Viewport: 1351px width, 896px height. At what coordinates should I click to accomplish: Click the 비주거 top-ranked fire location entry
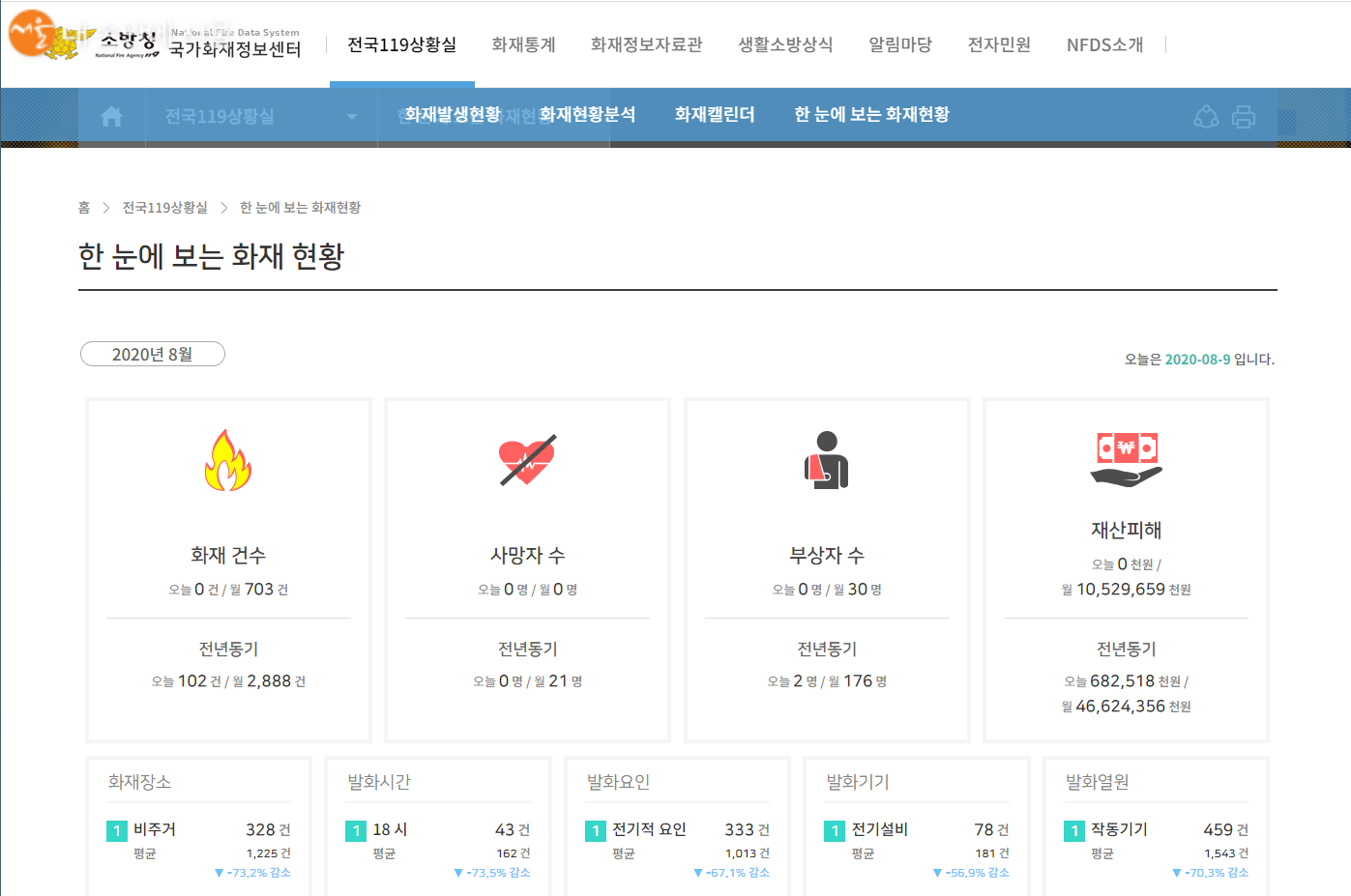coord(155,829)
